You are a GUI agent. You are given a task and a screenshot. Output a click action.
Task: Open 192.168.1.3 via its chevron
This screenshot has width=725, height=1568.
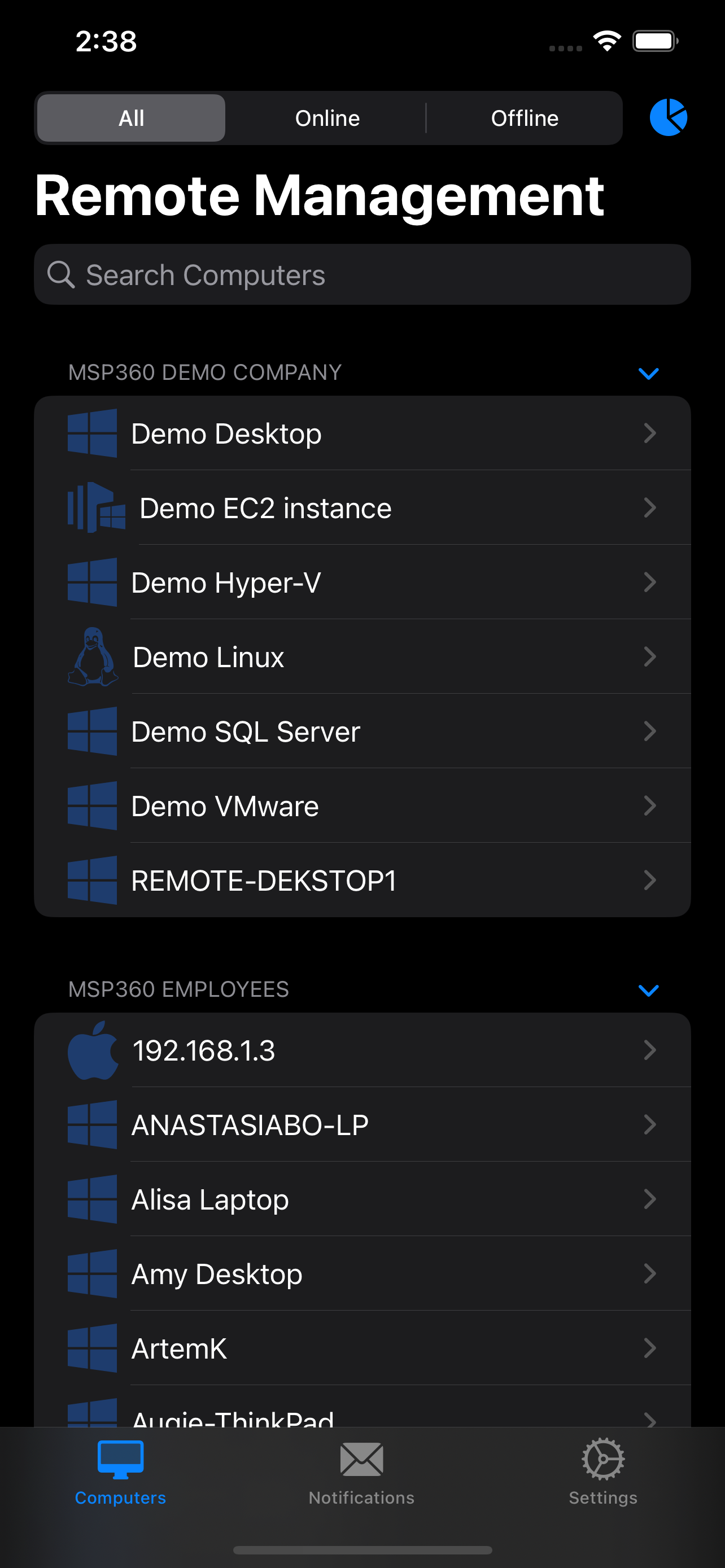coord(649,1050)
